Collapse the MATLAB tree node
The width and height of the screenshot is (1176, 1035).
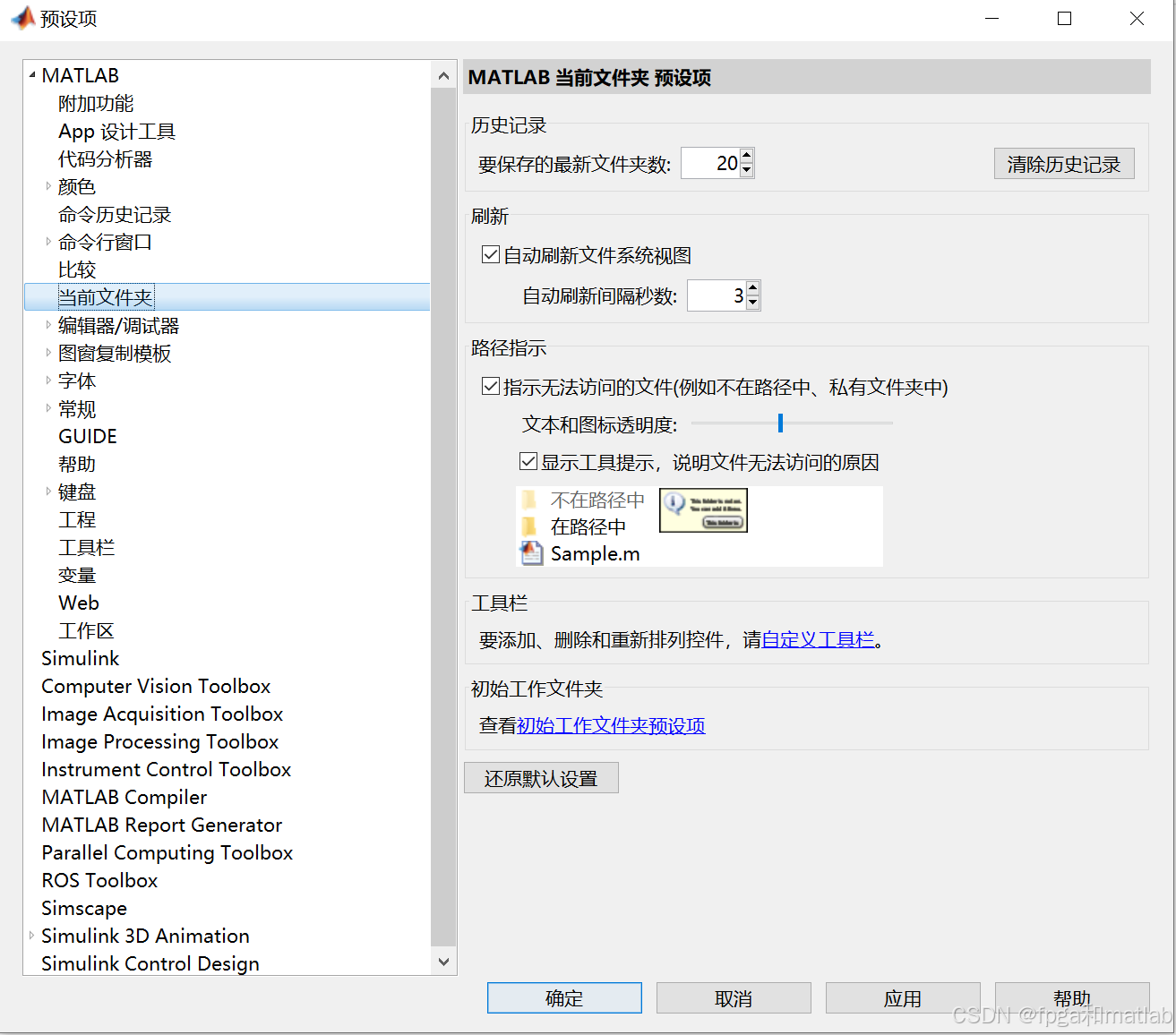pyautogui.click(x=32, y=75)
